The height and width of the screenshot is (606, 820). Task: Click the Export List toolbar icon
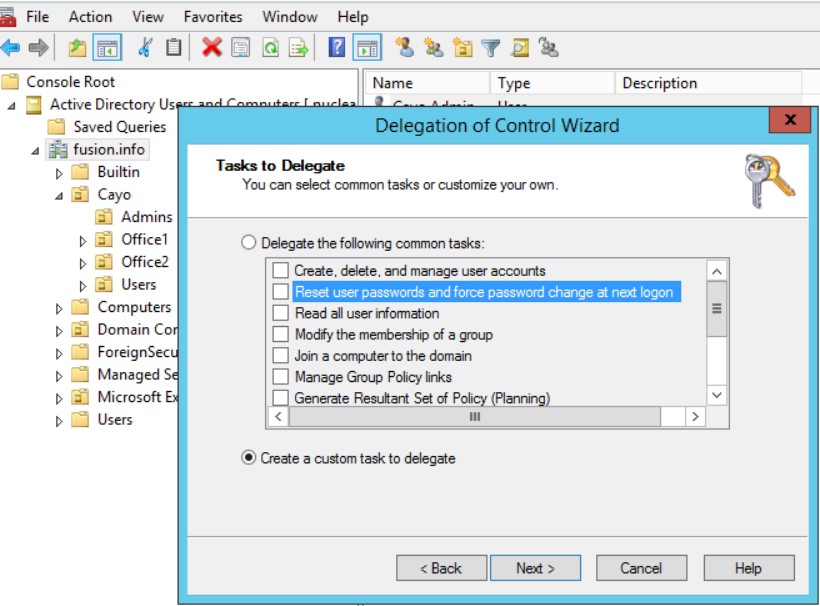[x=299, y=48]
